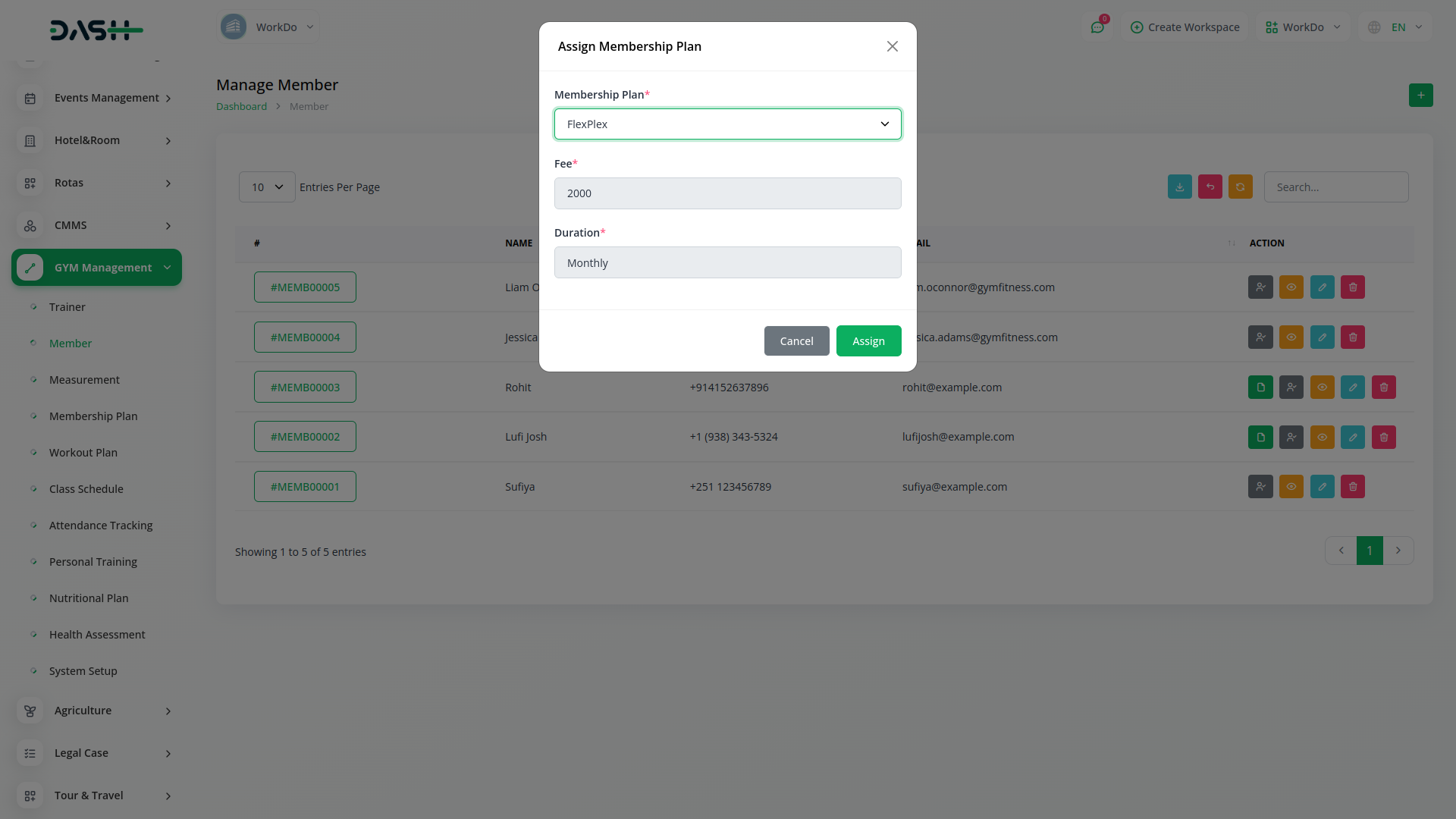
Task: Open the eye view icon for Liam's row
Action: (1291, 287)
